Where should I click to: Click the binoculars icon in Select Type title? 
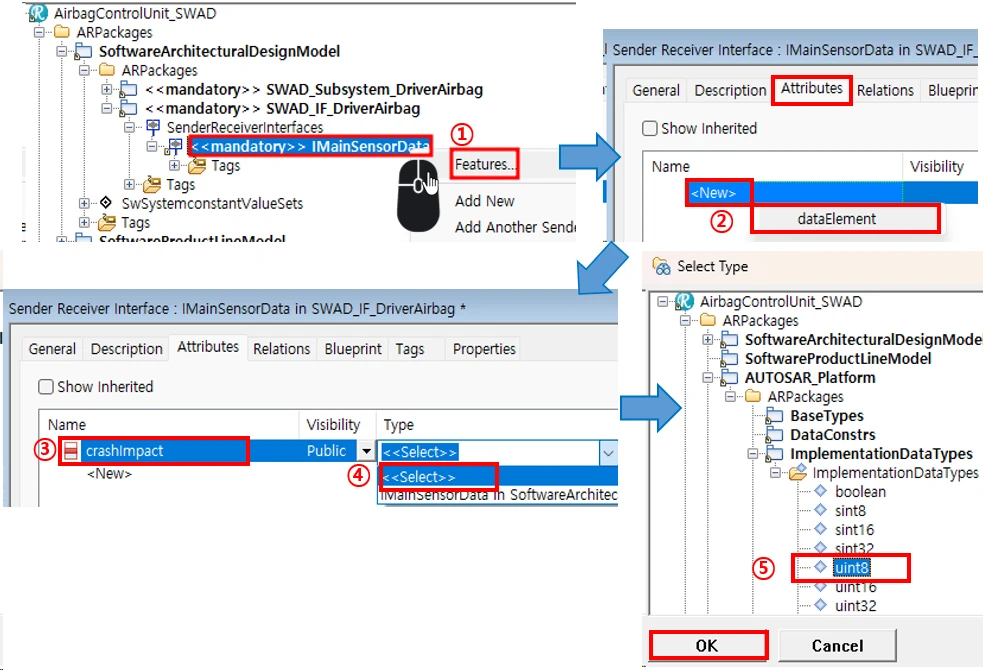(x=661, y=266)
